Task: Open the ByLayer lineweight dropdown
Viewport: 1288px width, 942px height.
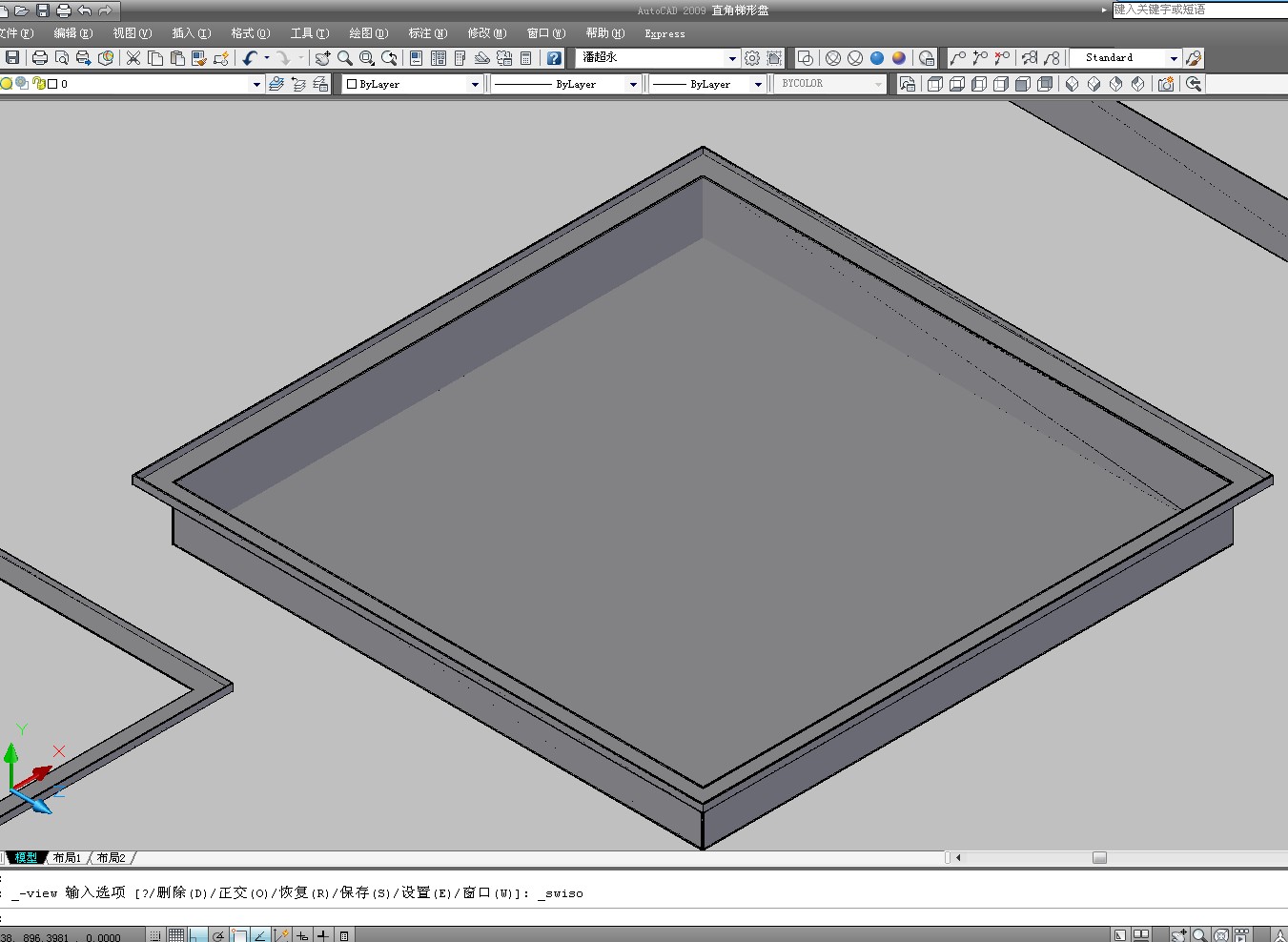Action: pyautogui.click(x=758, y=84)
